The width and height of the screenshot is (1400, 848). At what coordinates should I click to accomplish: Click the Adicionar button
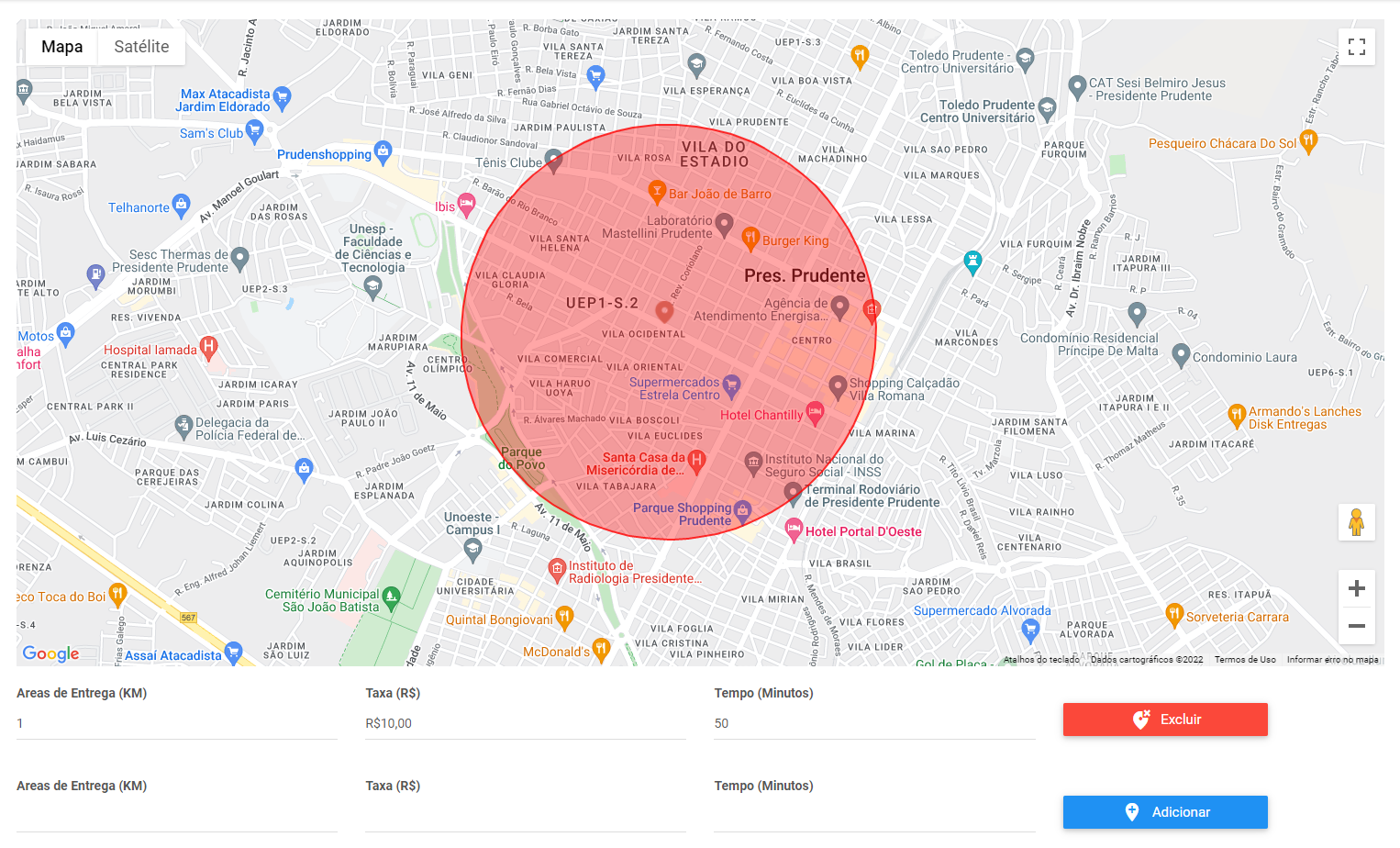(1165, 812)
